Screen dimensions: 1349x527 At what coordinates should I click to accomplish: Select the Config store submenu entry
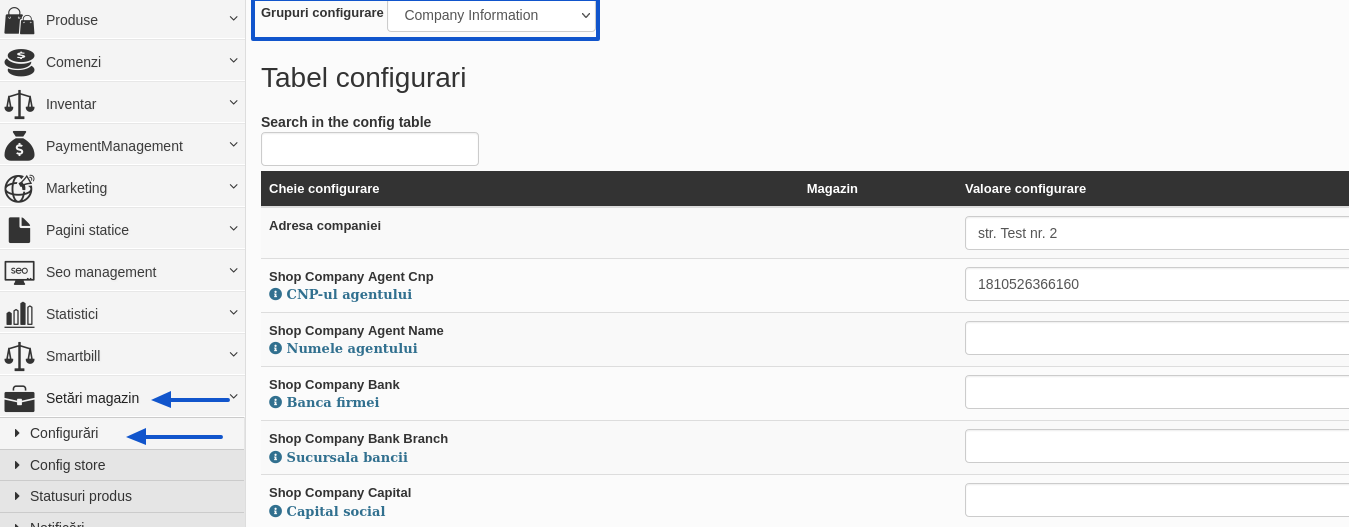(x=122, y=465)
